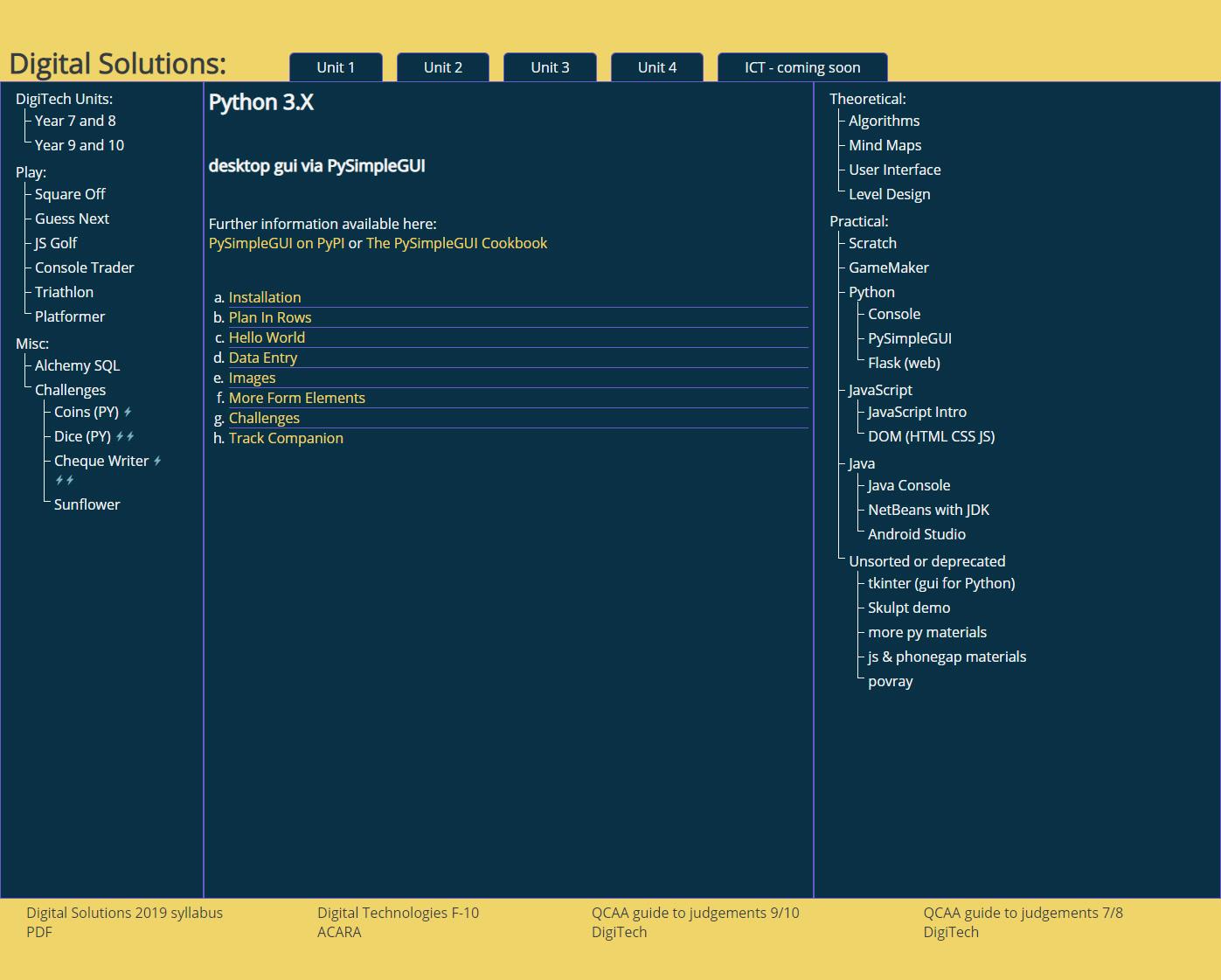Select the JavaScript tree node

[x=880, y=390]
